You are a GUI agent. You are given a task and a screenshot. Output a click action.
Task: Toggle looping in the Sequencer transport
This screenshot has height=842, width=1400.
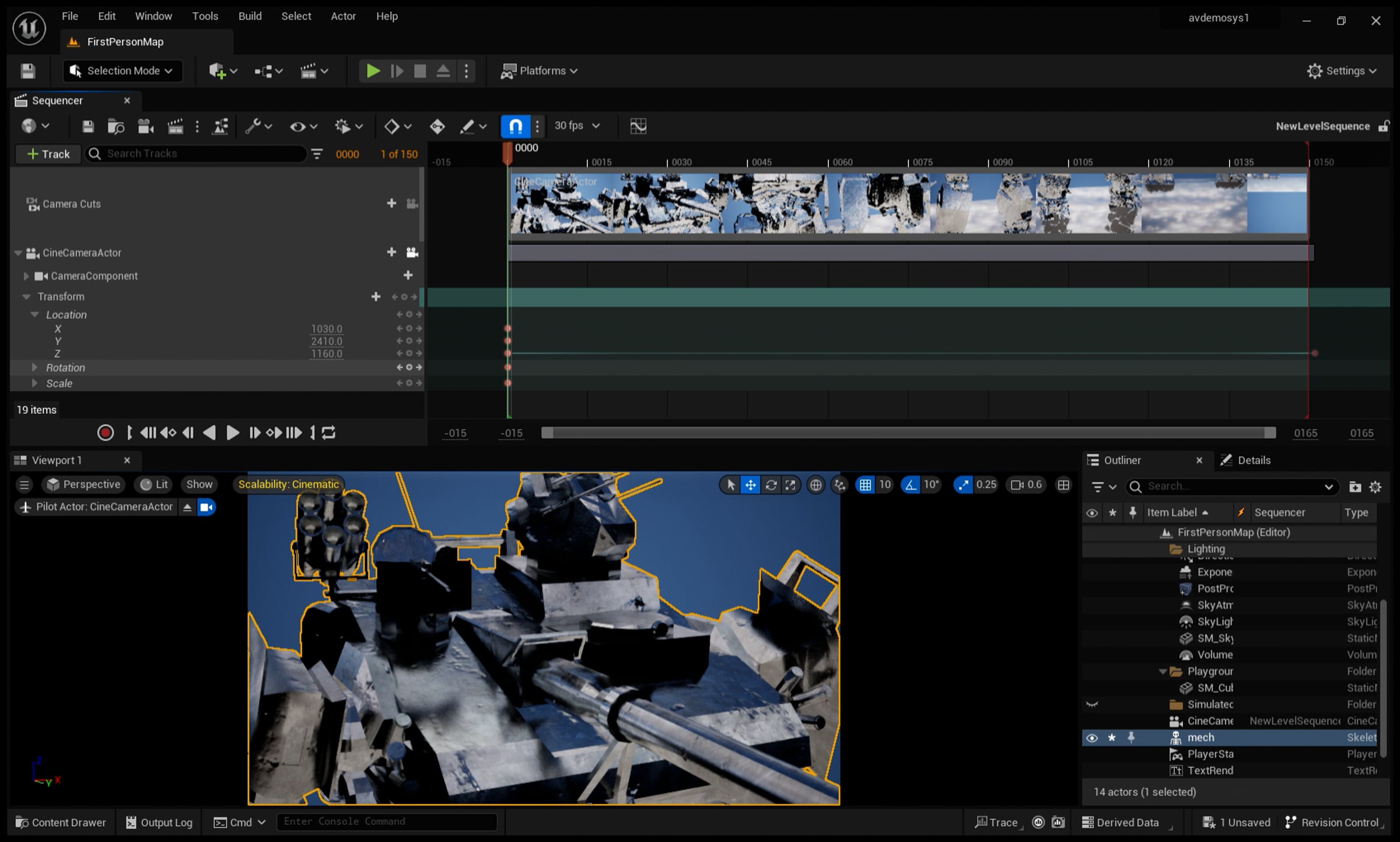click(328, 432)
